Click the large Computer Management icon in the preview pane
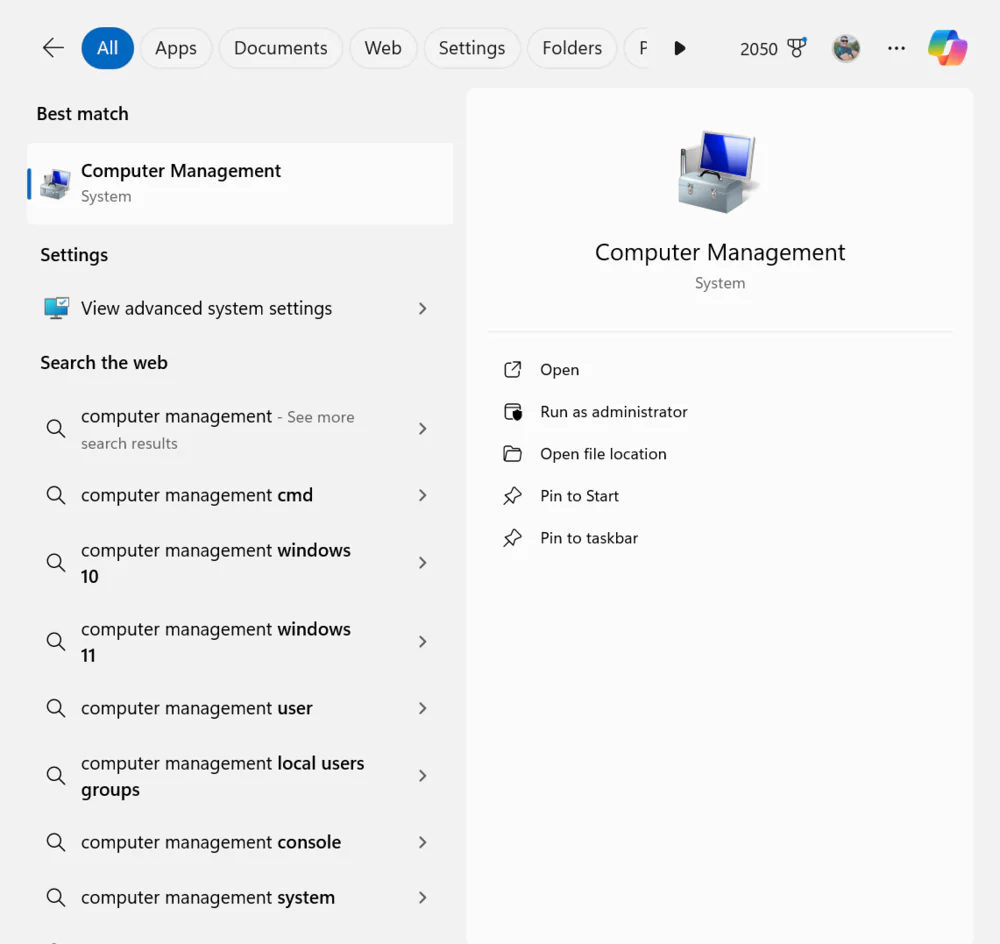 coord(719,171)
